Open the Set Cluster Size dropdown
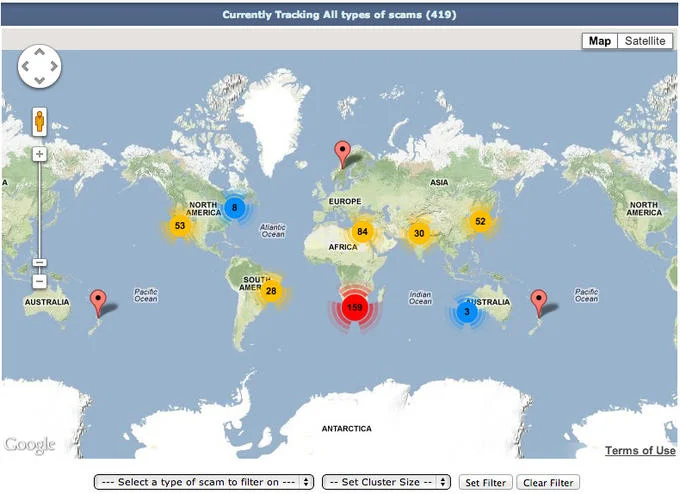This screenshot has width=680, height=494. click(x=386, y=482)
